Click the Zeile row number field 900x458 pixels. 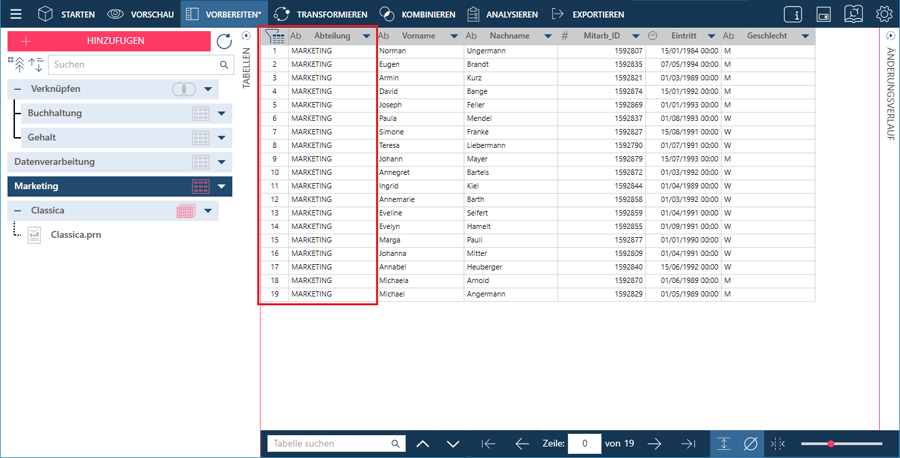point(584,444)
